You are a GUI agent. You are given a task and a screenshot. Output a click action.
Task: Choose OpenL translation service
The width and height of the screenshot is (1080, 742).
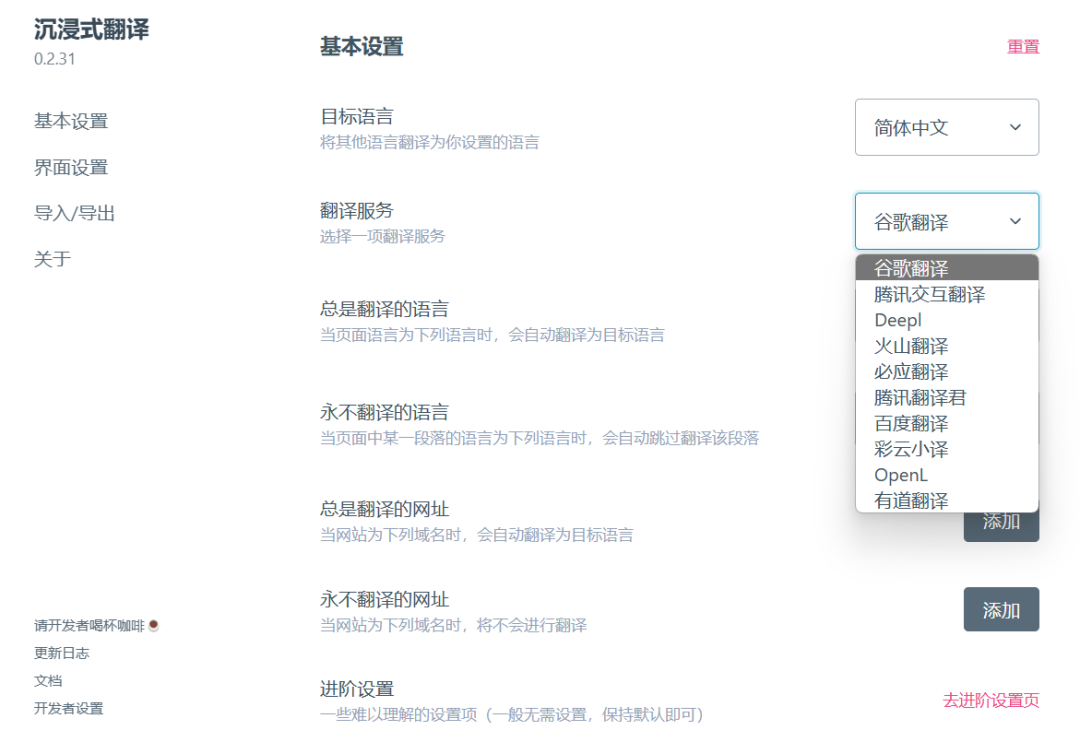(x=946, y=475)
